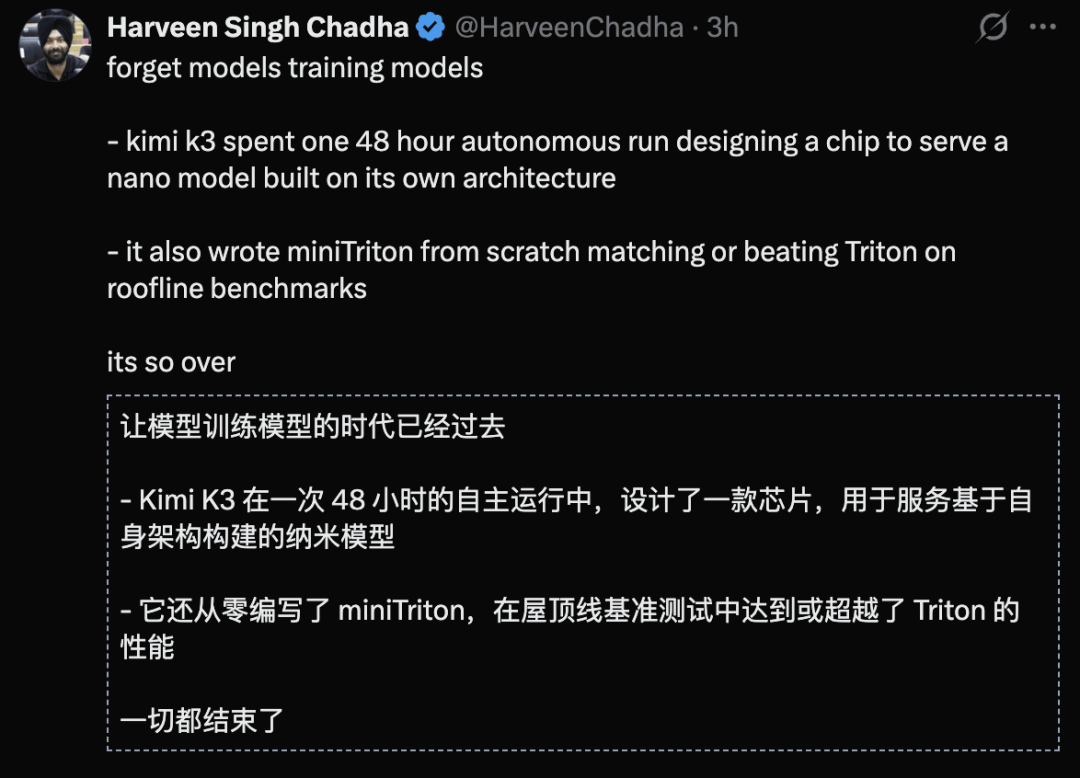Click the 'forget models training models' line
Image resolution: width=1080 pixels, height=778 pixels.
[x=295, y=69]
